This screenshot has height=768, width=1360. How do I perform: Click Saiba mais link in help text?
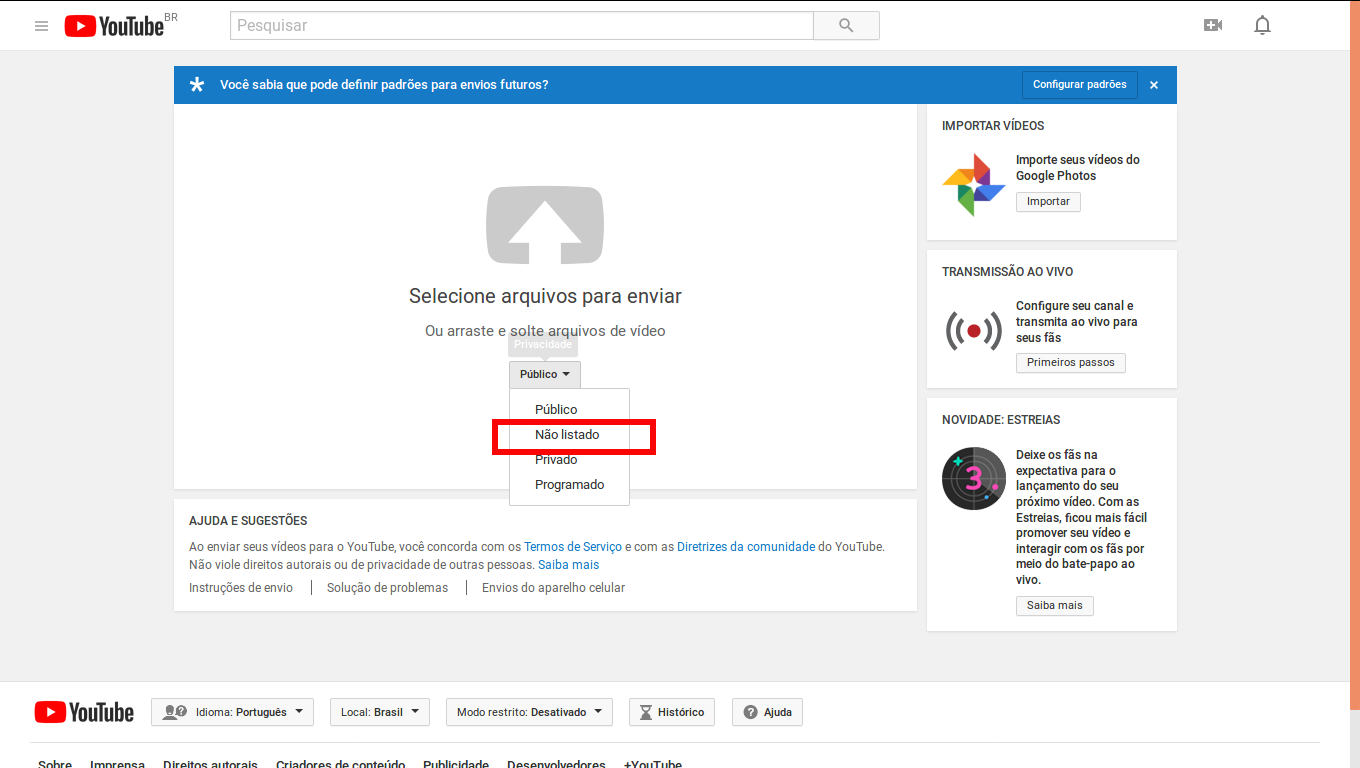pos(569,565)
